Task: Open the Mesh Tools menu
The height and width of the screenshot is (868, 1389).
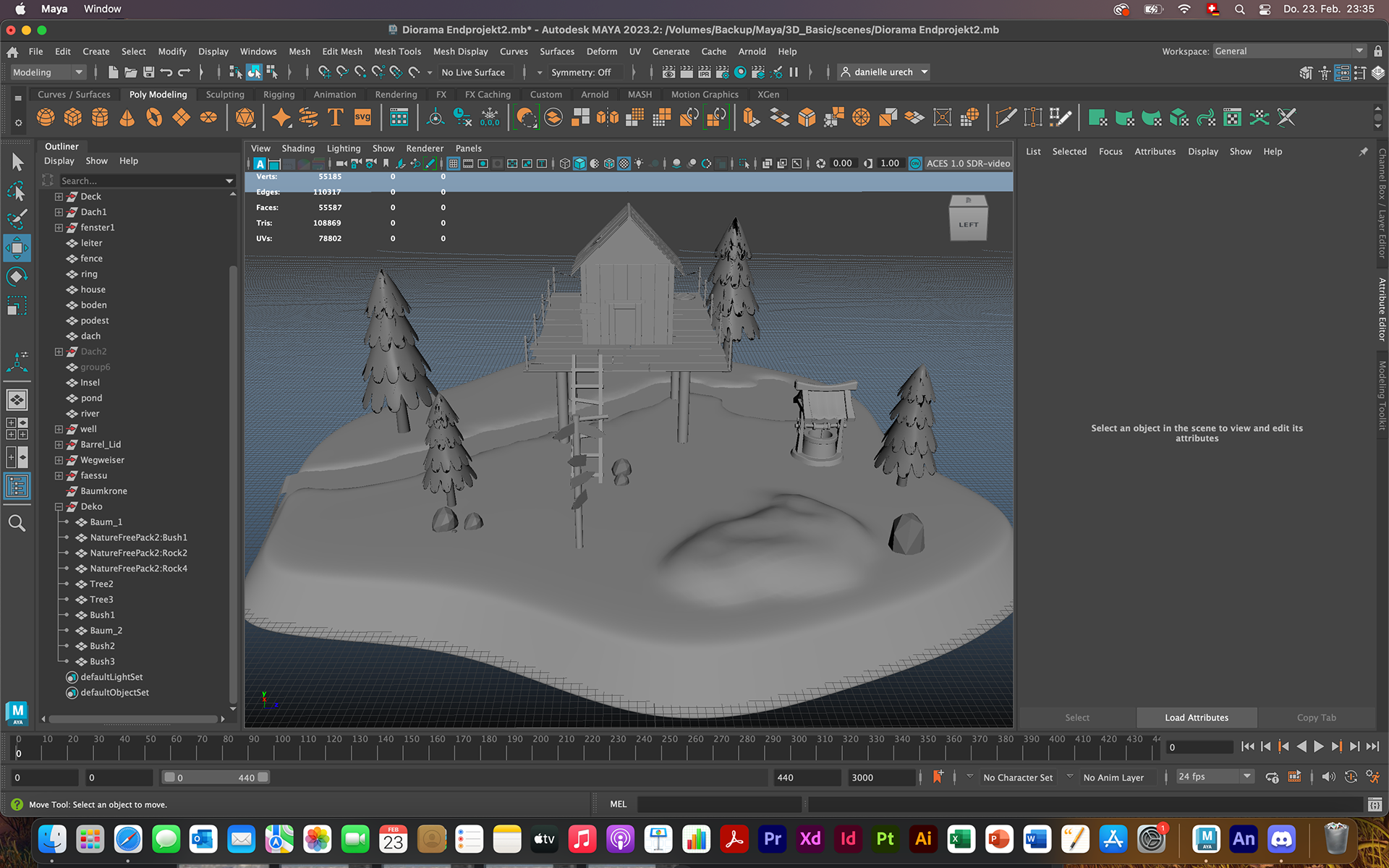Action: pos(397,51)
